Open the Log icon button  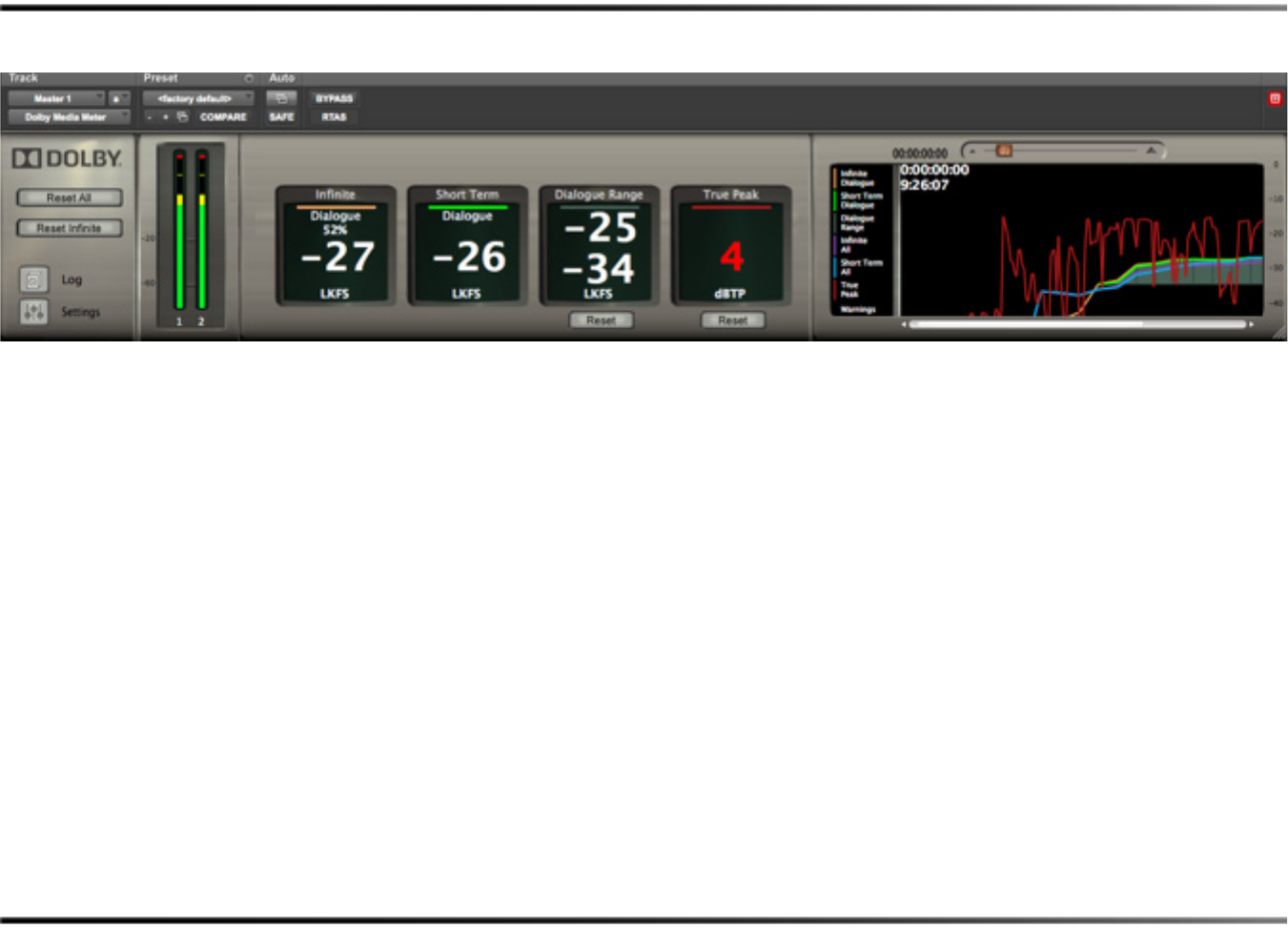point(33,279)
